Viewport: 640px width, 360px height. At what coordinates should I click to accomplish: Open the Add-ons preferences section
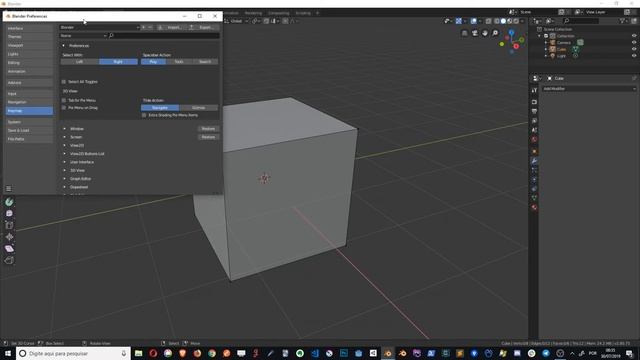click(x=29, y=82)
